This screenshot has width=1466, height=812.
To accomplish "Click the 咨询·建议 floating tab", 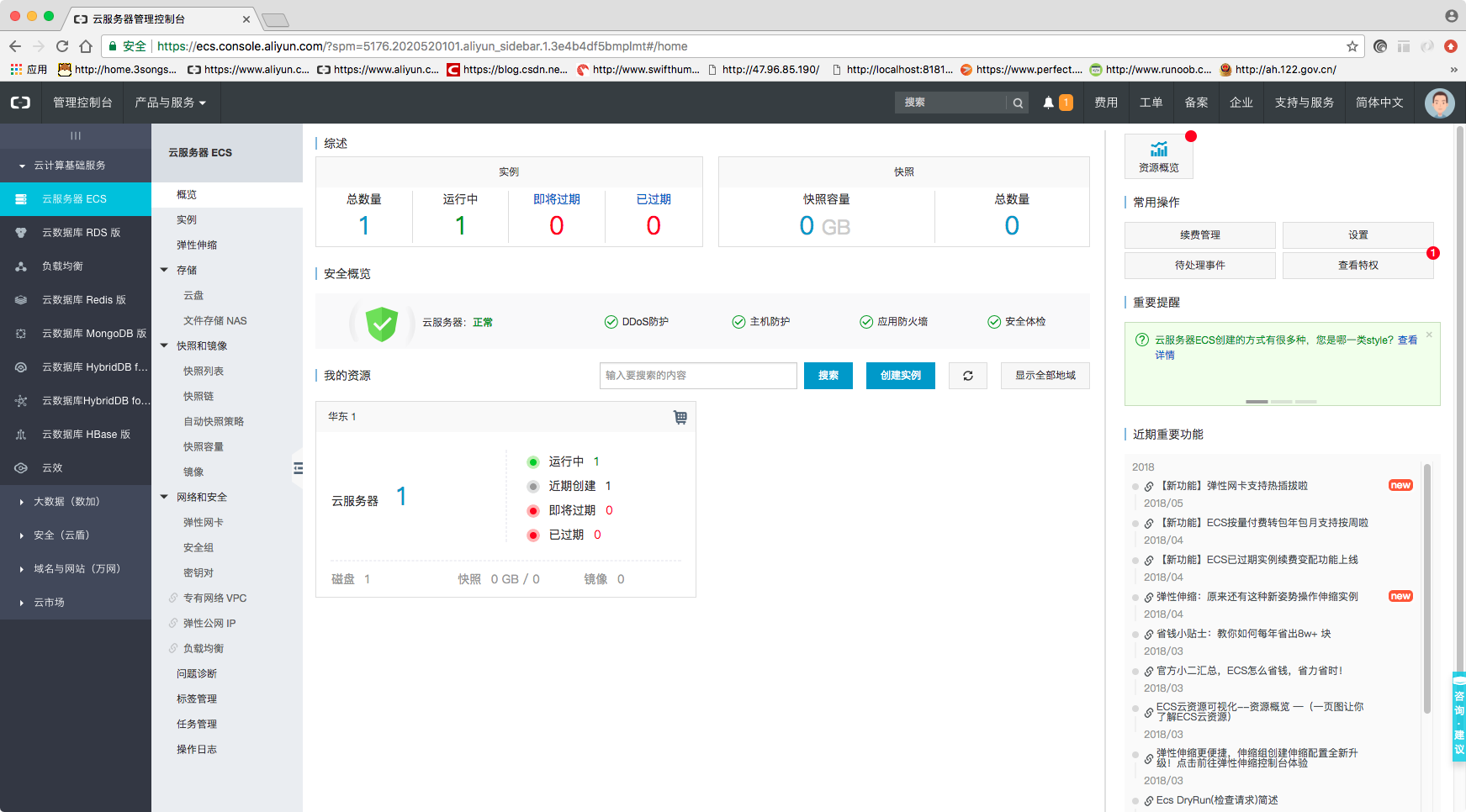I will (1459, 717).
